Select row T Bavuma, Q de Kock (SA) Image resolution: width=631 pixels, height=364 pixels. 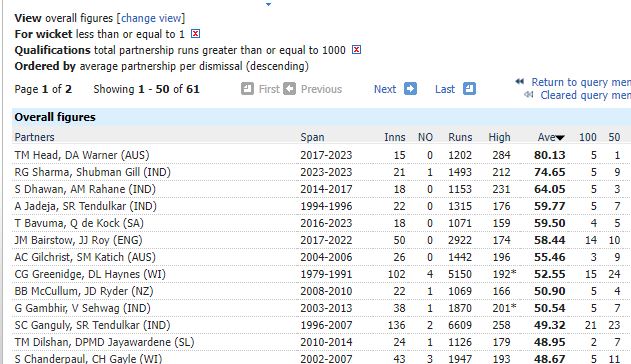click(x=322, y=223)
